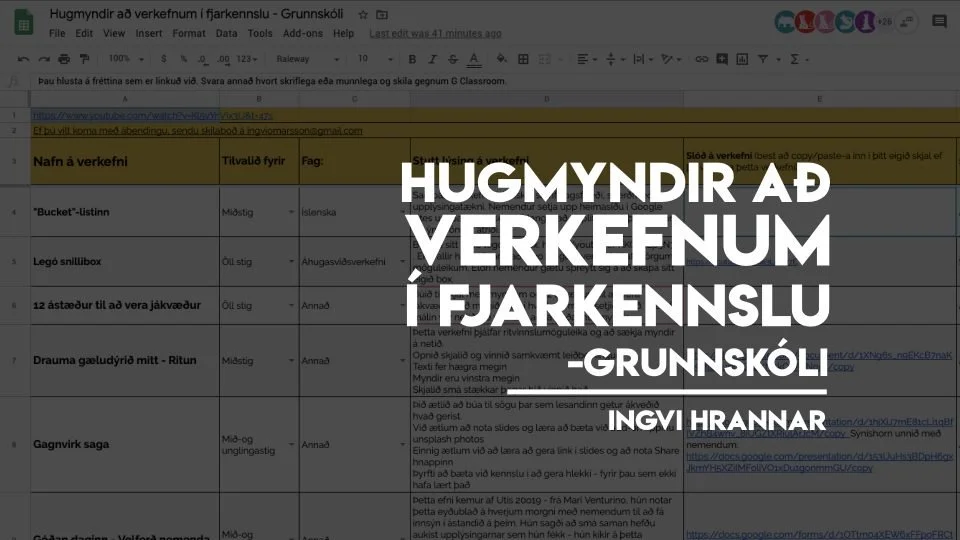The image size is (960, 540).
Task: Open the Insert menu
Action: click(149, 34)
